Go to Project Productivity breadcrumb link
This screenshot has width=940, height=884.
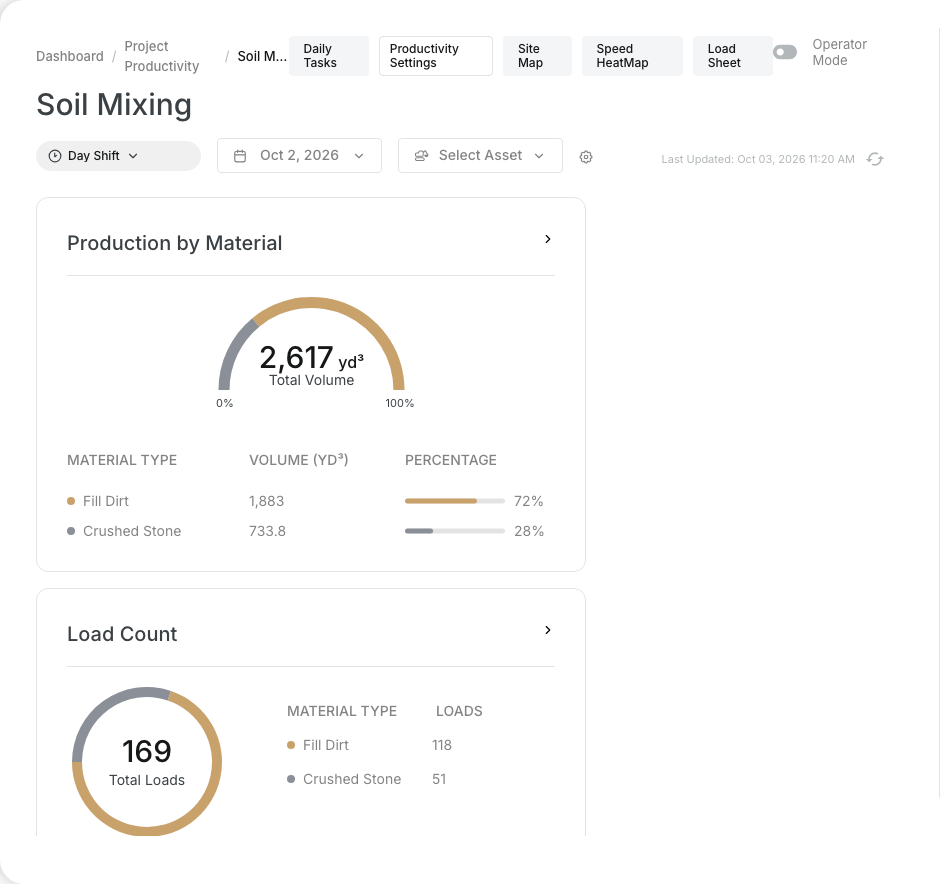point(162,56)
